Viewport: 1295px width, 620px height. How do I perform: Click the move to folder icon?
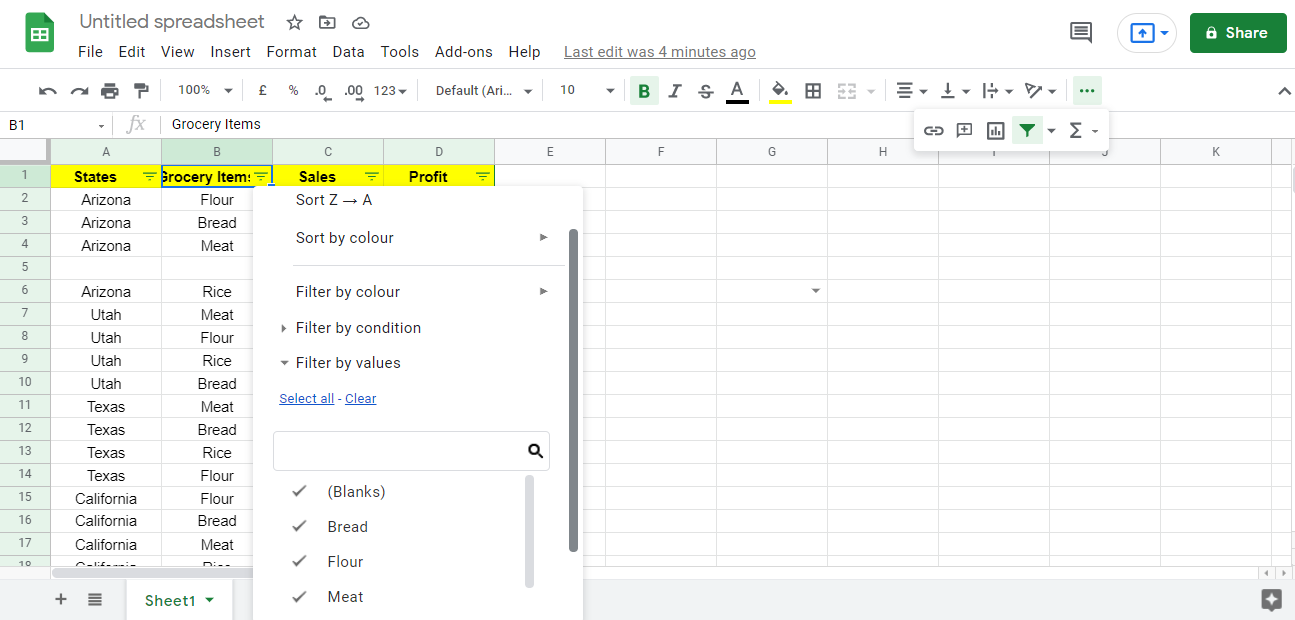coord(327,22)
